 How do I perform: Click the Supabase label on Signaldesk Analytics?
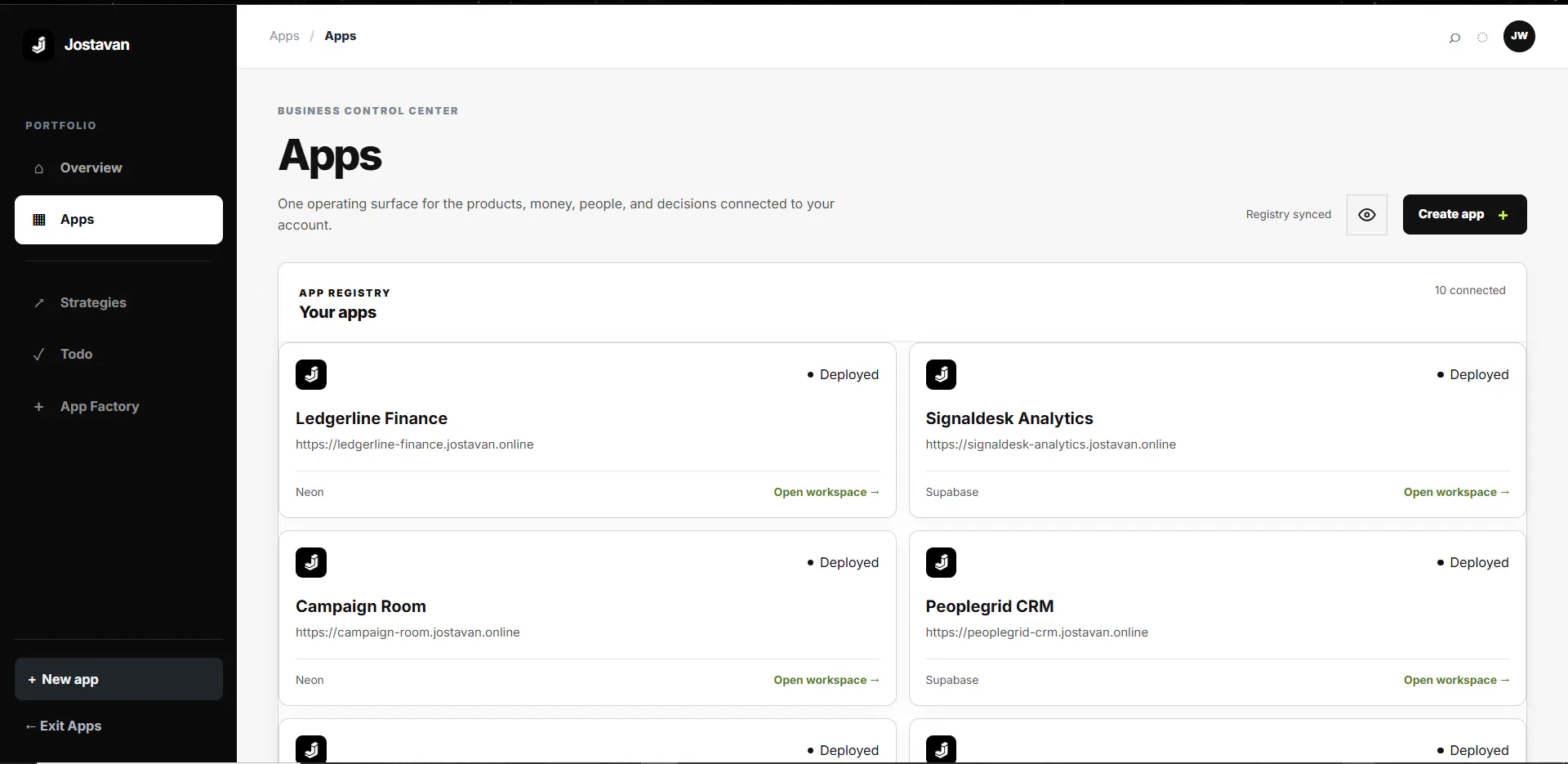[x=952, y=492]
